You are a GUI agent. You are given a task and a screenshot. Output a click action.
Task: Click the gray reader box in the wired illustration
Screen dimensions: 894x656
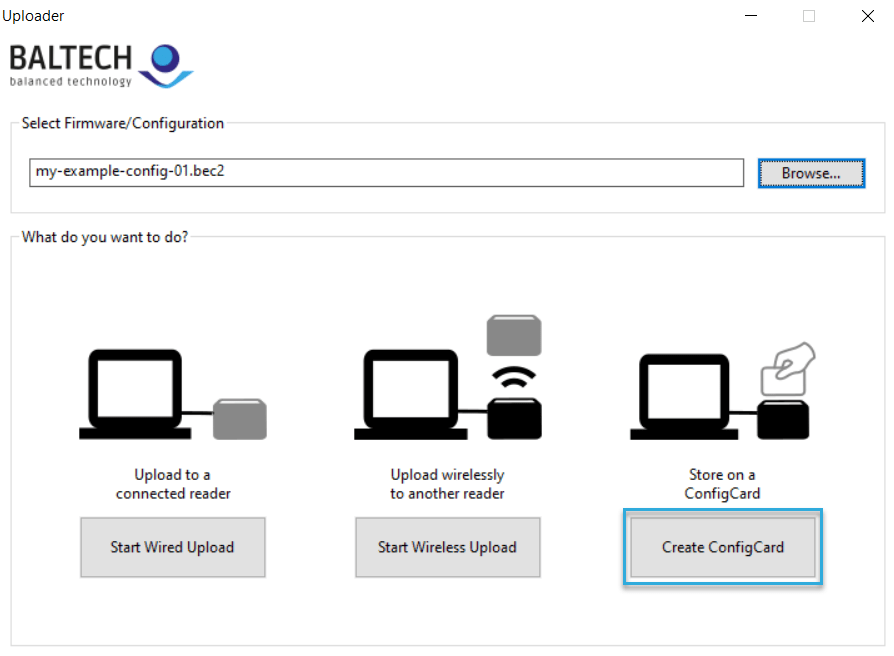(239, 419)
